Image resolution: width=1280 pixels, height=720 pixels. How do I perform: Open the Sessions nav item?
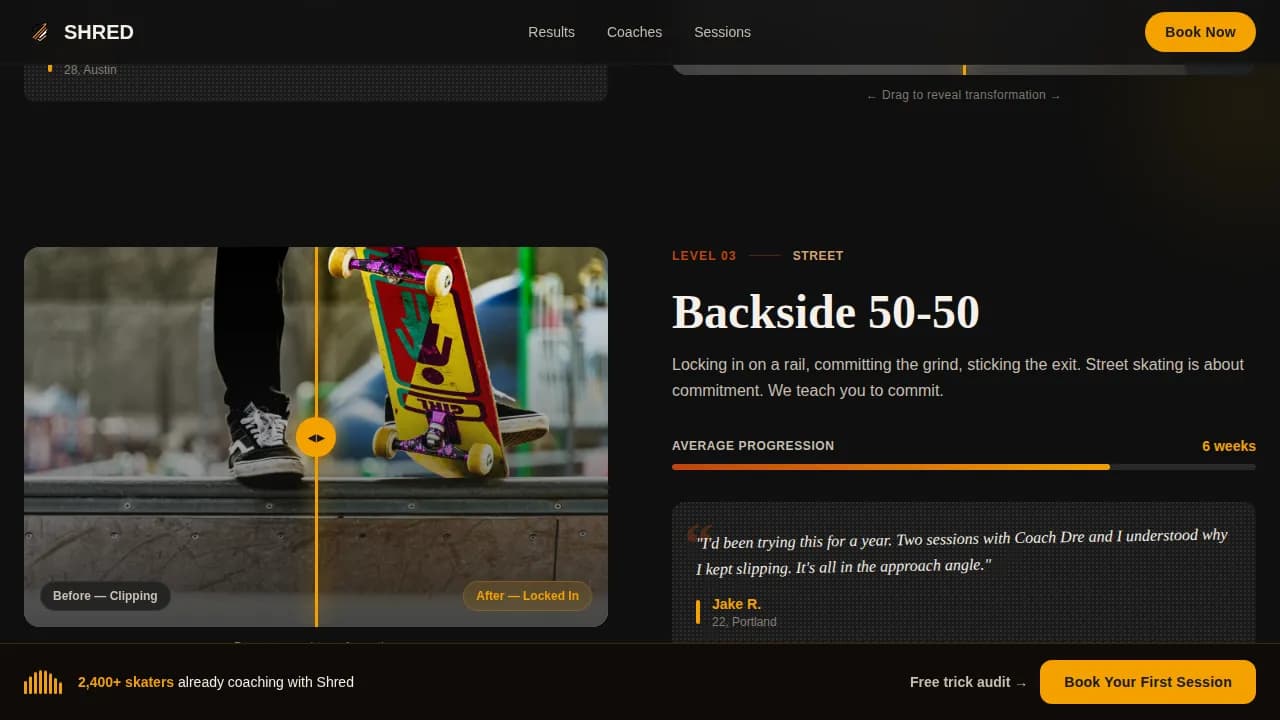click(722, 32)
